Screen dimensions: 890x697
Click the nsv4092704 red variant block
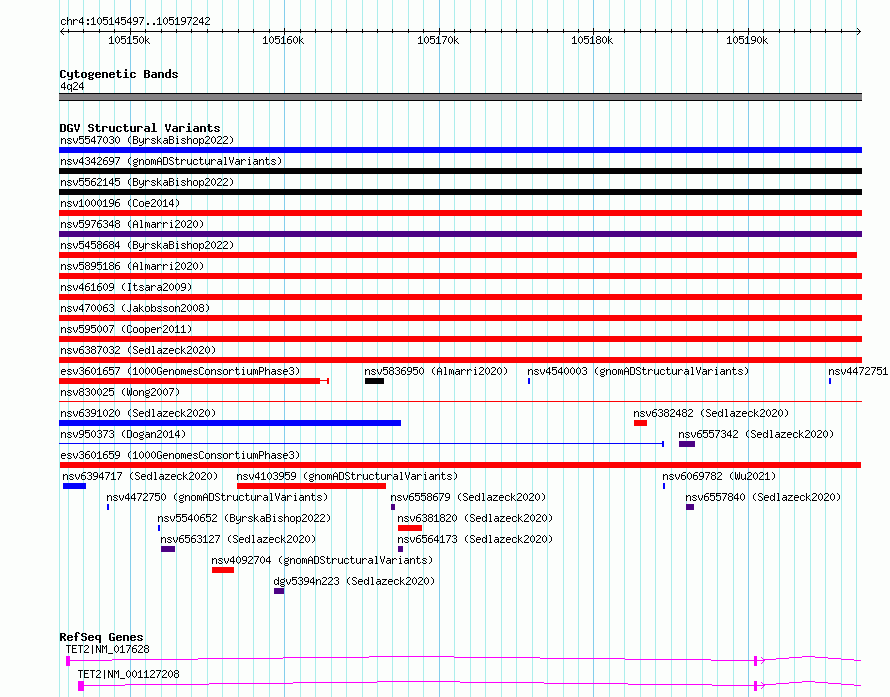click(x=223, y=570)
